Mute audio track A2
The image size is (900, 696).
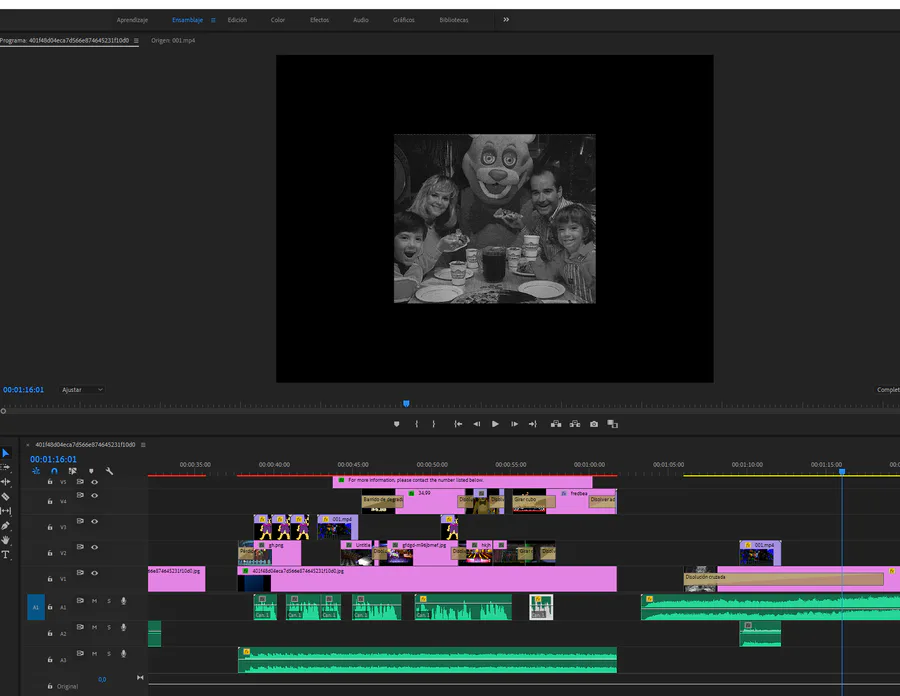tap(94, 627)
